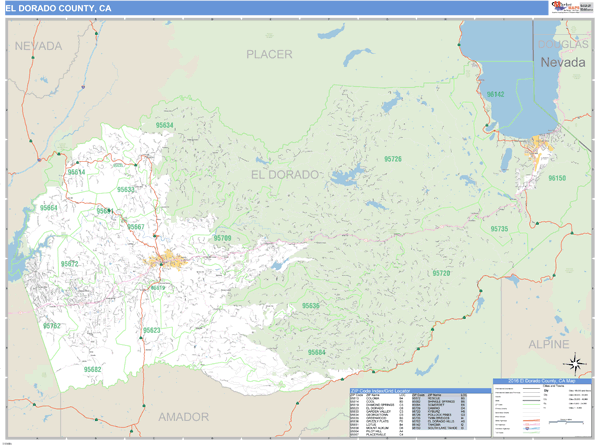The image size is (600, 445).
Task: Select ZIP code label 95709
Action: click(x=222, y=238)
